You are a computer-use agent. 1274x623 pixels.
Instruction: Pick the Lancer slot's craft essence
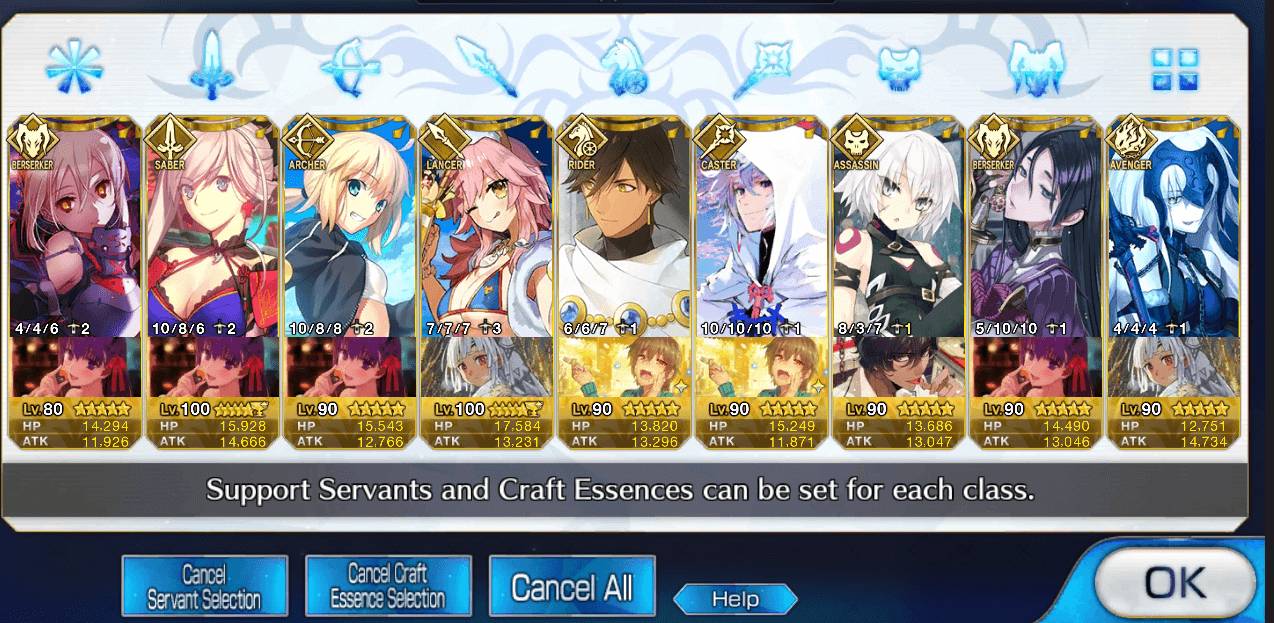point(487,368)
